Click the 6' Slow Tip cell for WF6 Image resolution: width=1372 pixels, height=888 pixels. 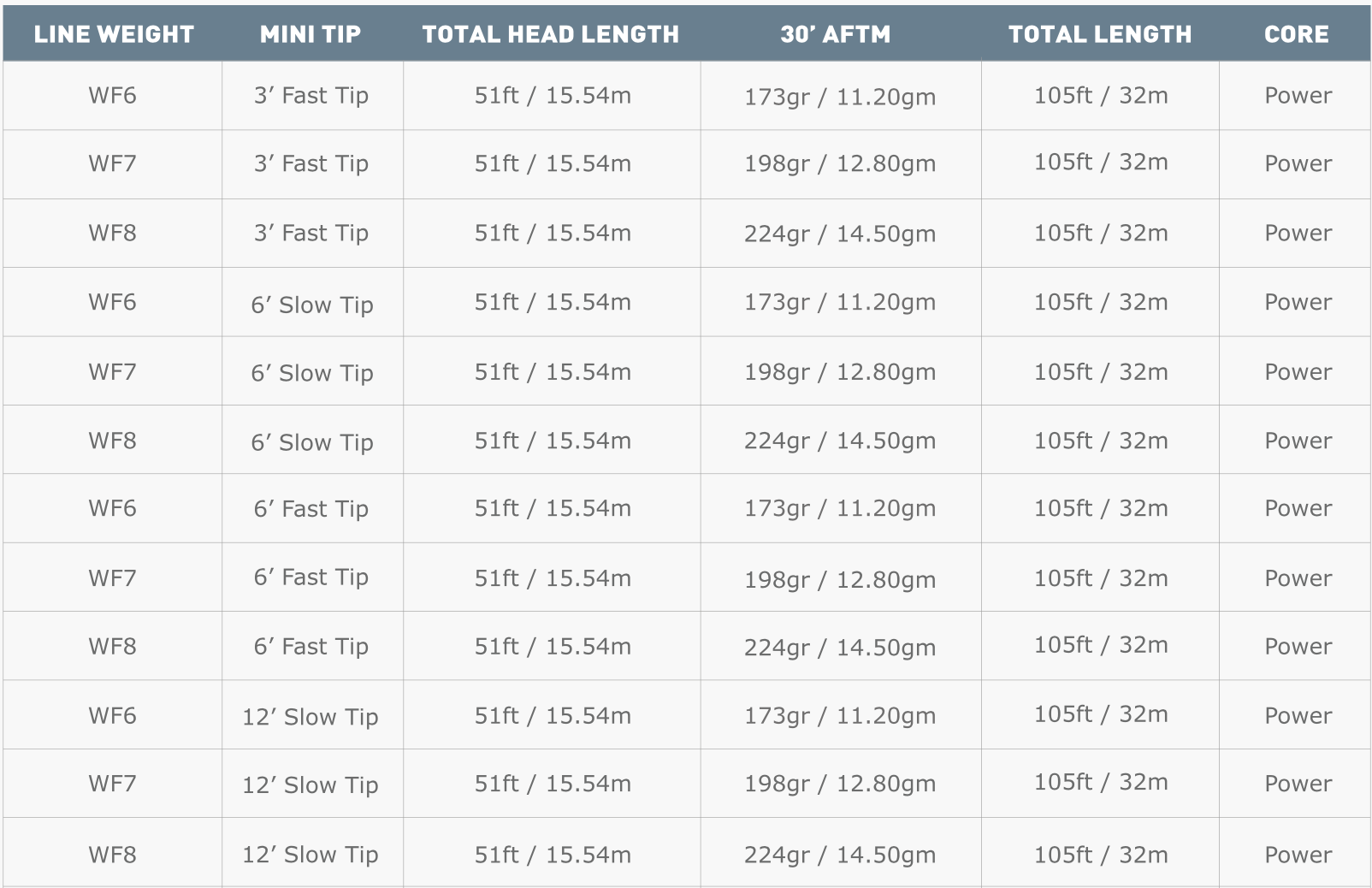pos(311,305)
